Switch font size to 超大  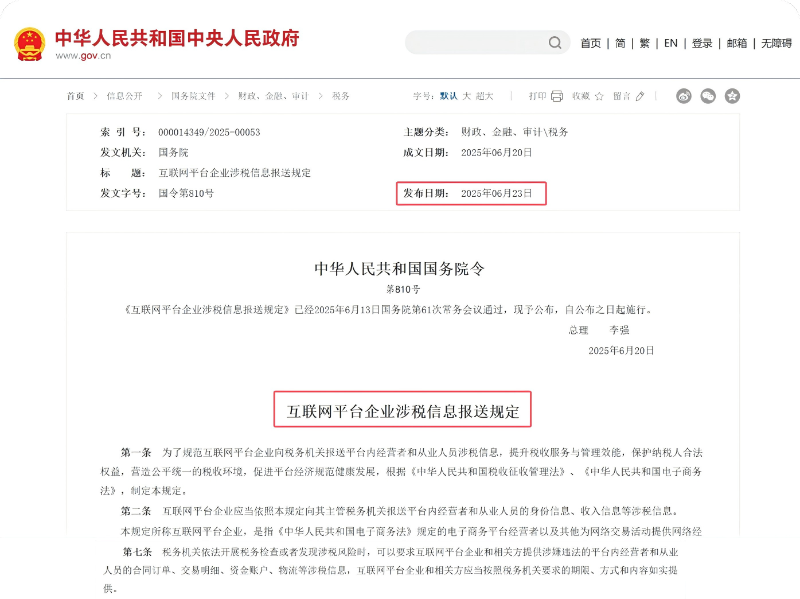click(x=484, y=95)
